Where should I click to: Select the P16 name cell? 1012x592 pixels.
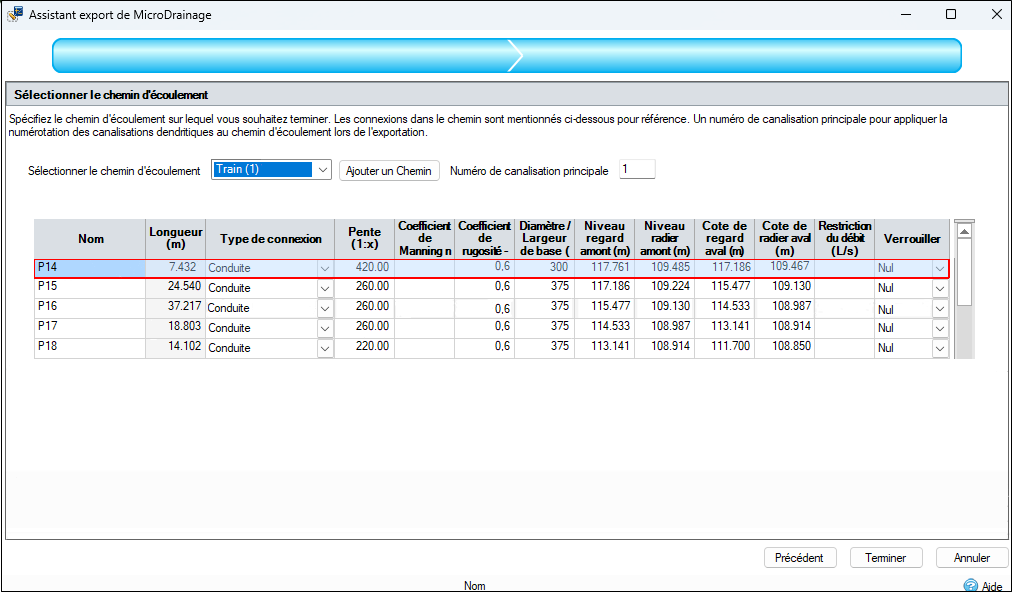coord(90,308)
